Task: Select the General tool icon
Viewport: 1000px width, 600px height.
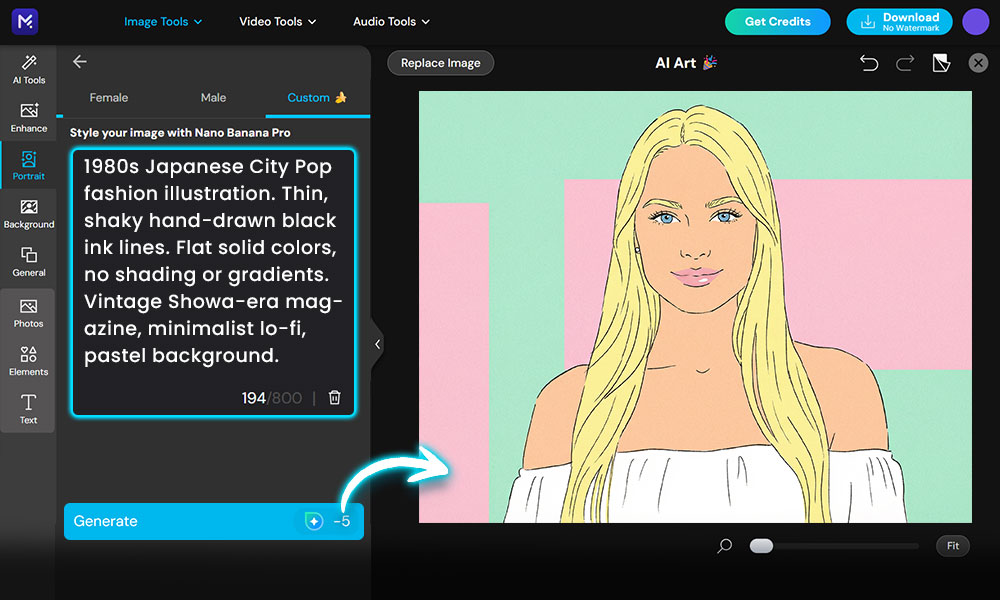Action: click(29, 261)
